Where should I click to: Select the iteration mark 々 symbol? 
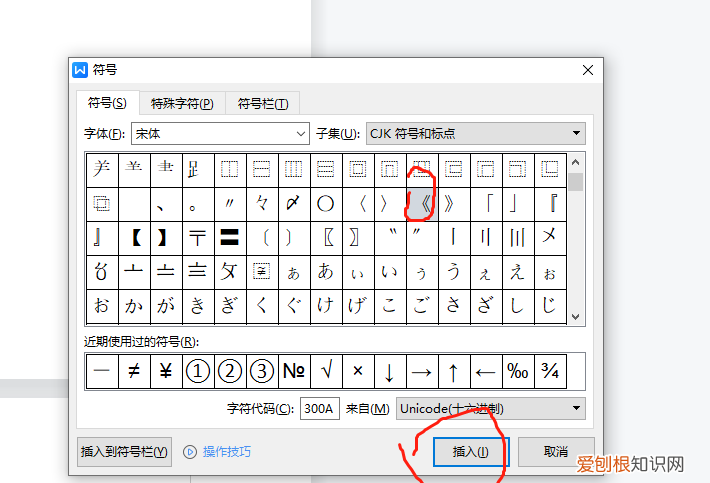pos(262,204)
